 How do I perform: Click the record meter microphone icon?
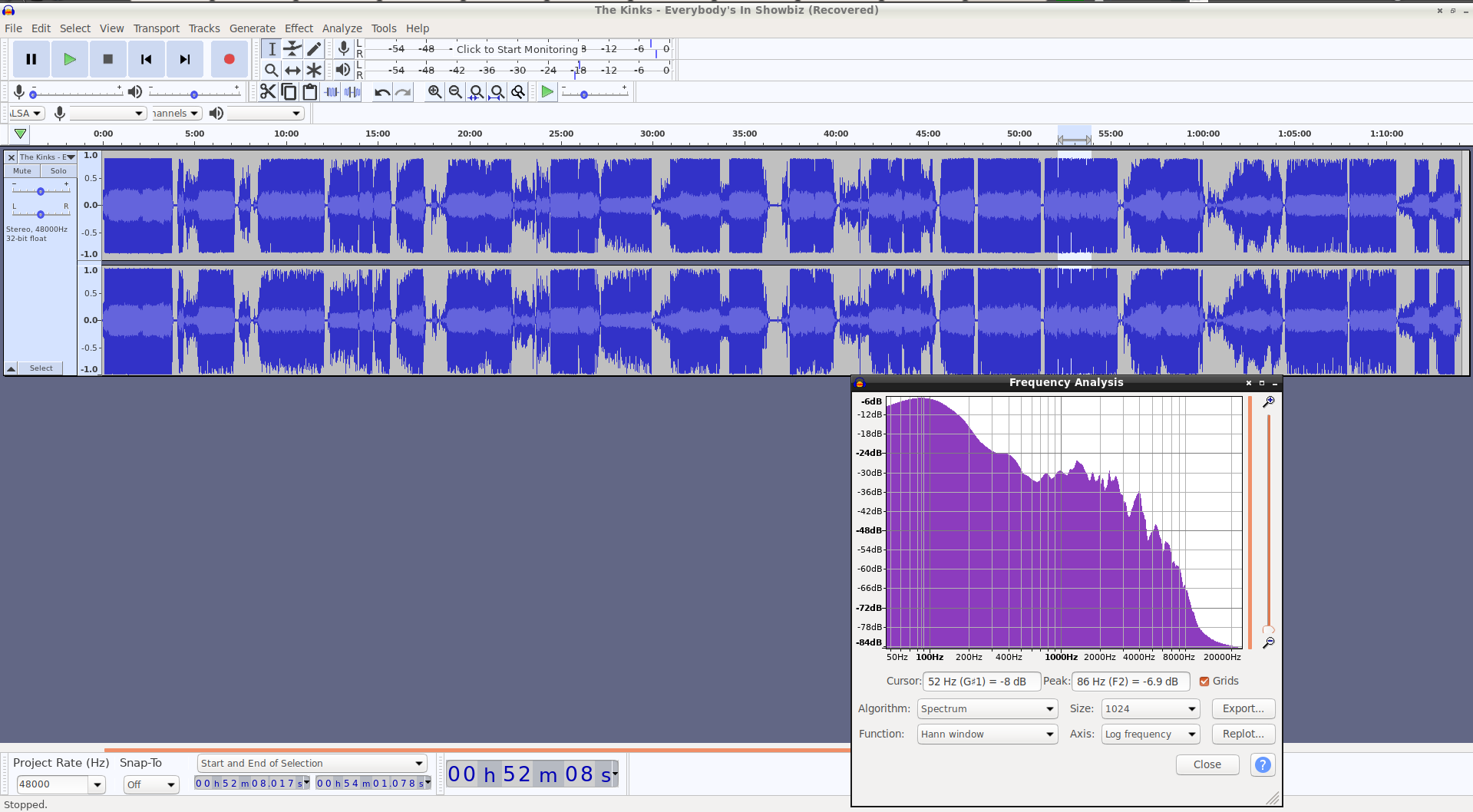coord(344,48)
